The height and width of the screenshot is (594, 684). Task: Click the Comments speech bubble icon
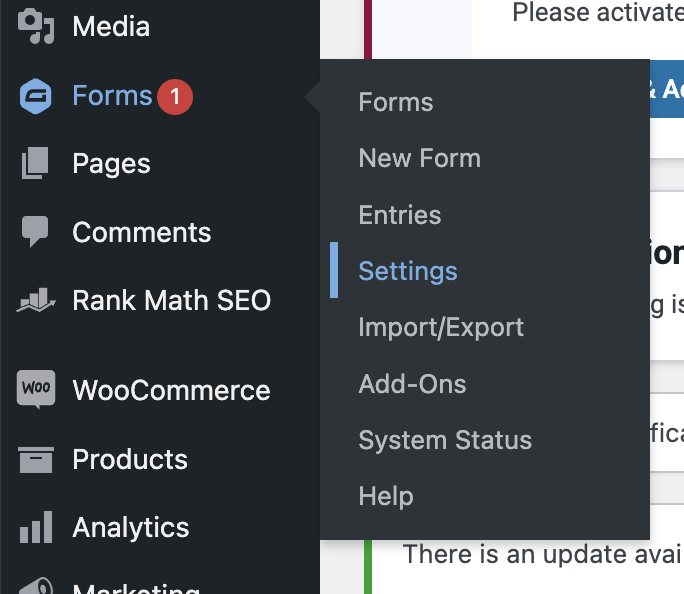(35, 231)
